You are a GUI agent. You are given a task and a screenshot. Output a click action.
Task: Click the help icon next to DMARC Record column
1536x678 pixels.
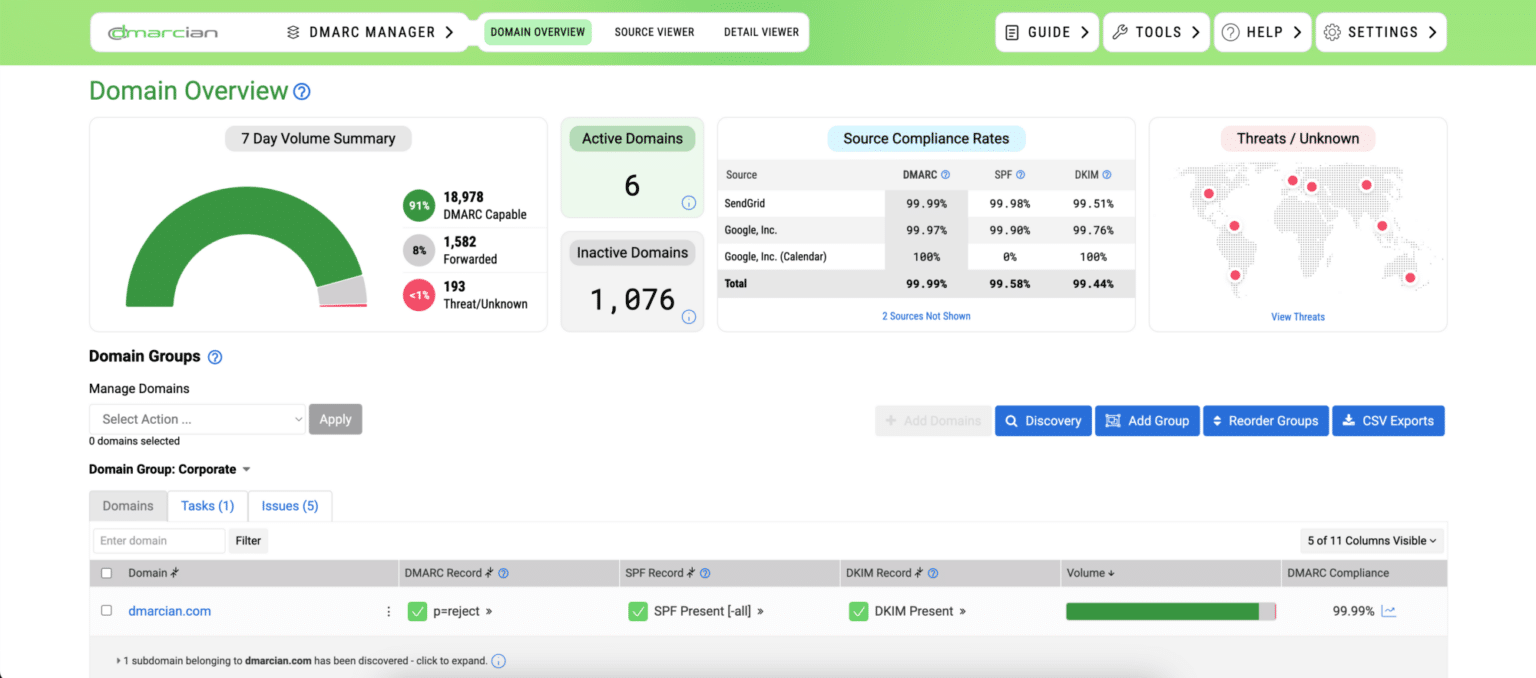pyautogui.click(x=504, y=574)
